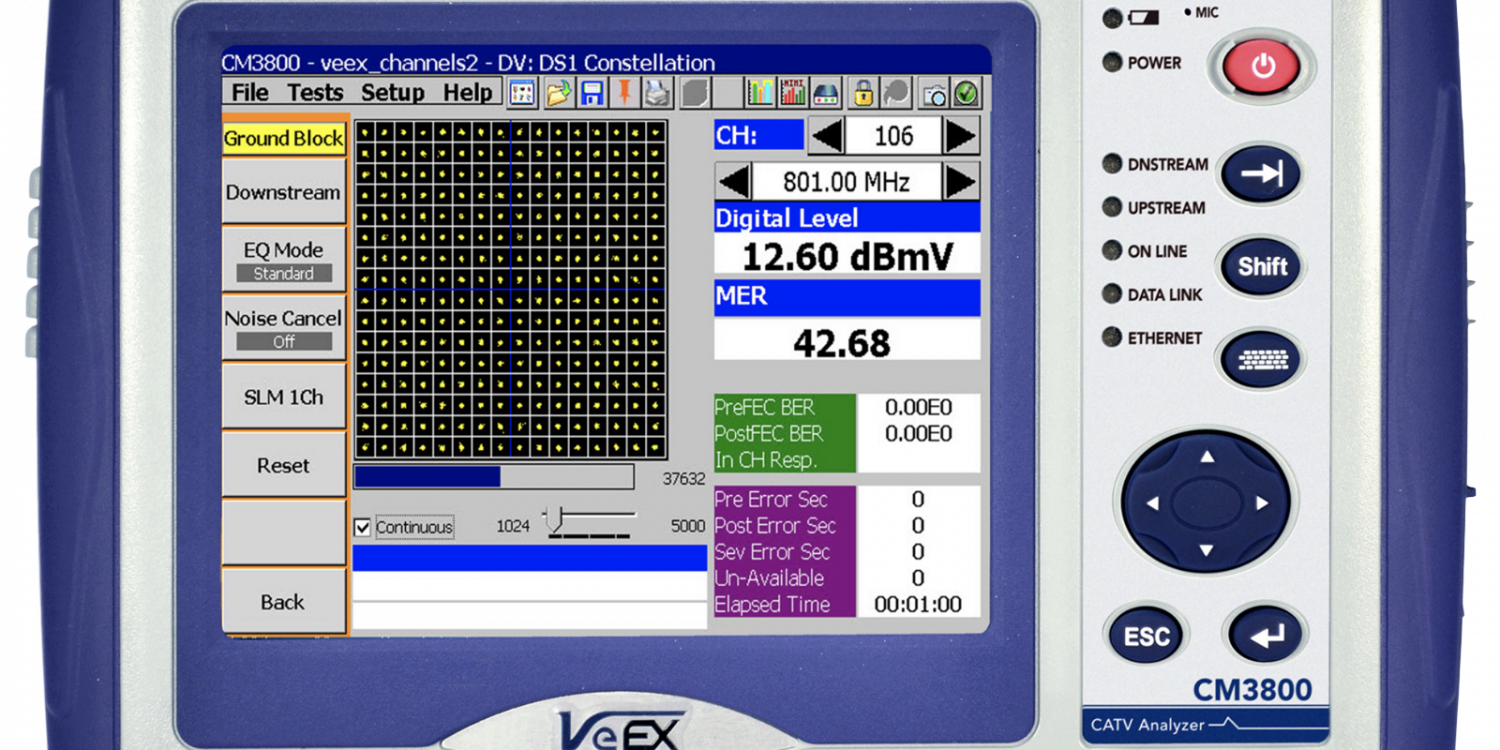
Task: Push the hardware Shift button
Action: click(x=1261, y=267)
